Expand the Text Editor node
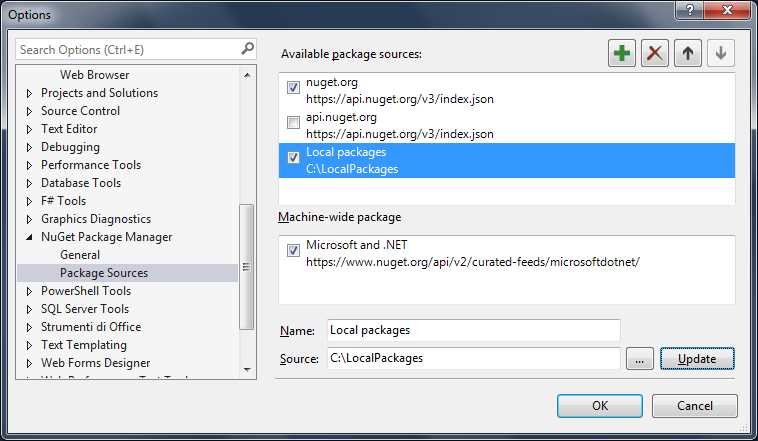 [29, 129]
